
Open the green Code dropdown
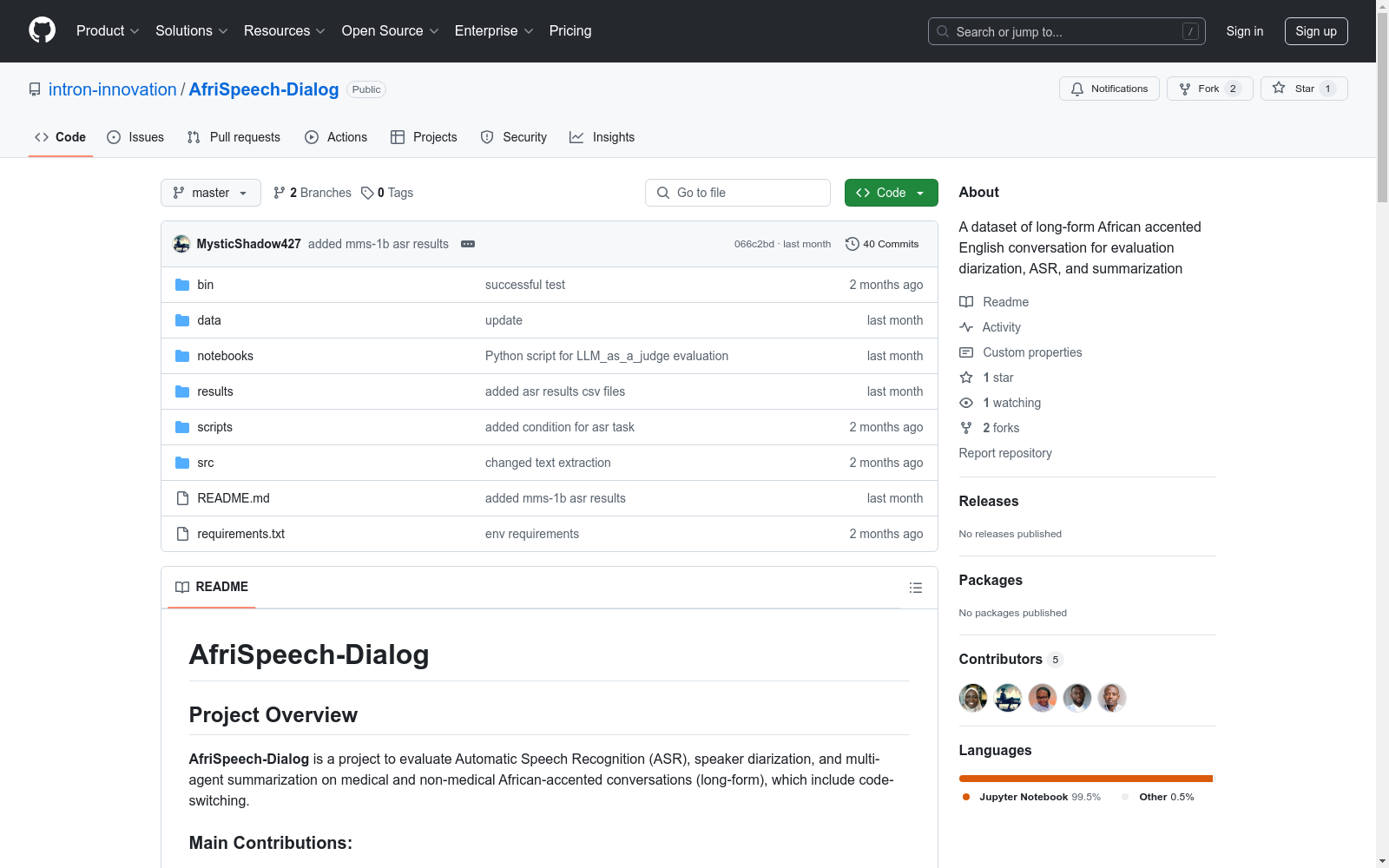point(892,193)
